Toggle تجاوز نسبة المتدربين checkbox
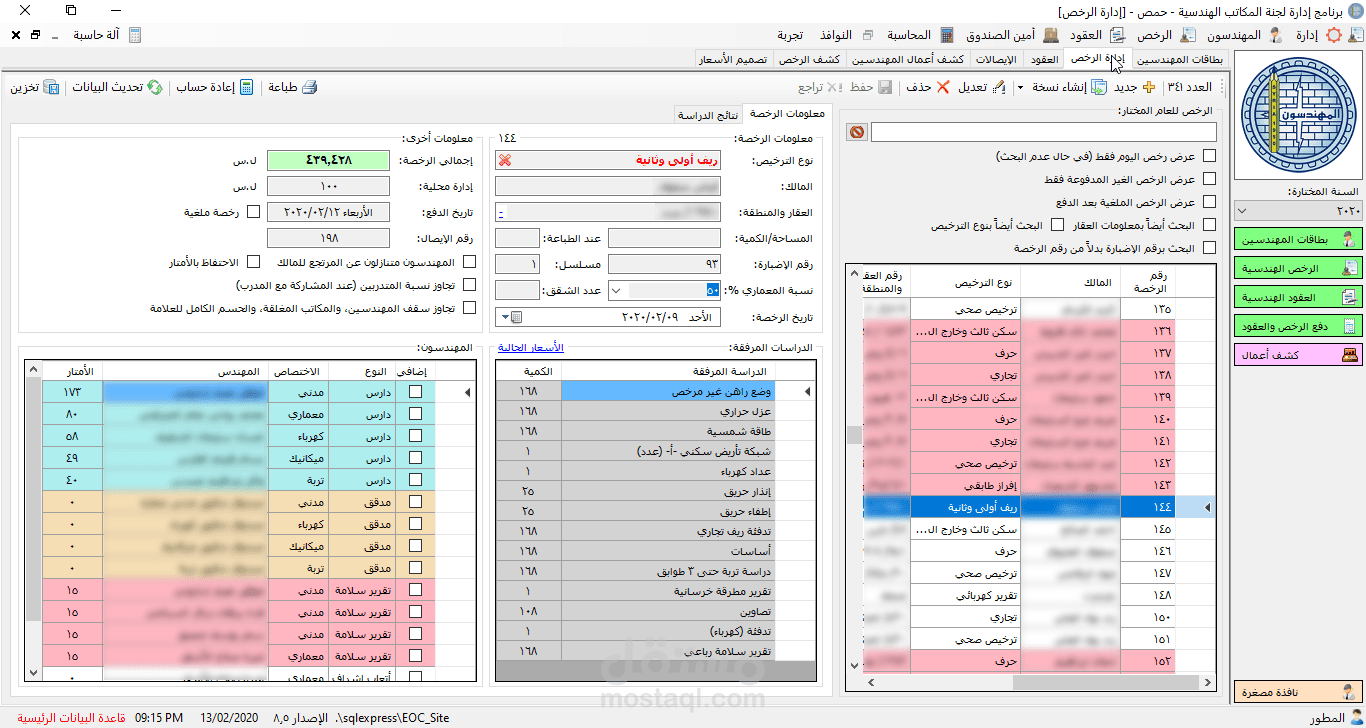Viewport: 1366px width, 728px height. pyautogui.click(x=470, y=285)
